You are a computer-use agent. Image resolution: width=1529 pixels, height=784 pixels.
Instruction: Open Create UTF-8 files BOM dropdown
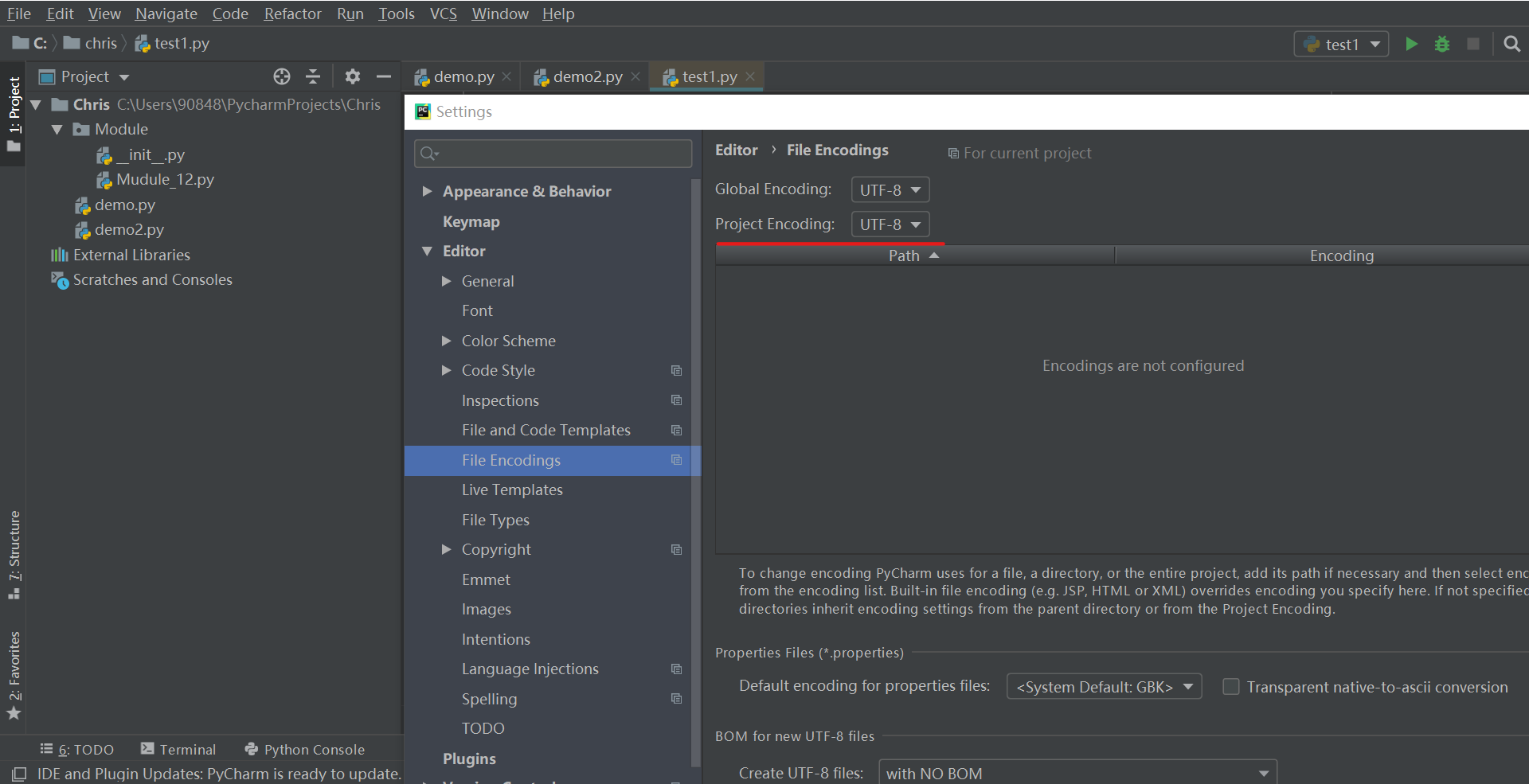tap(1077, 773)
